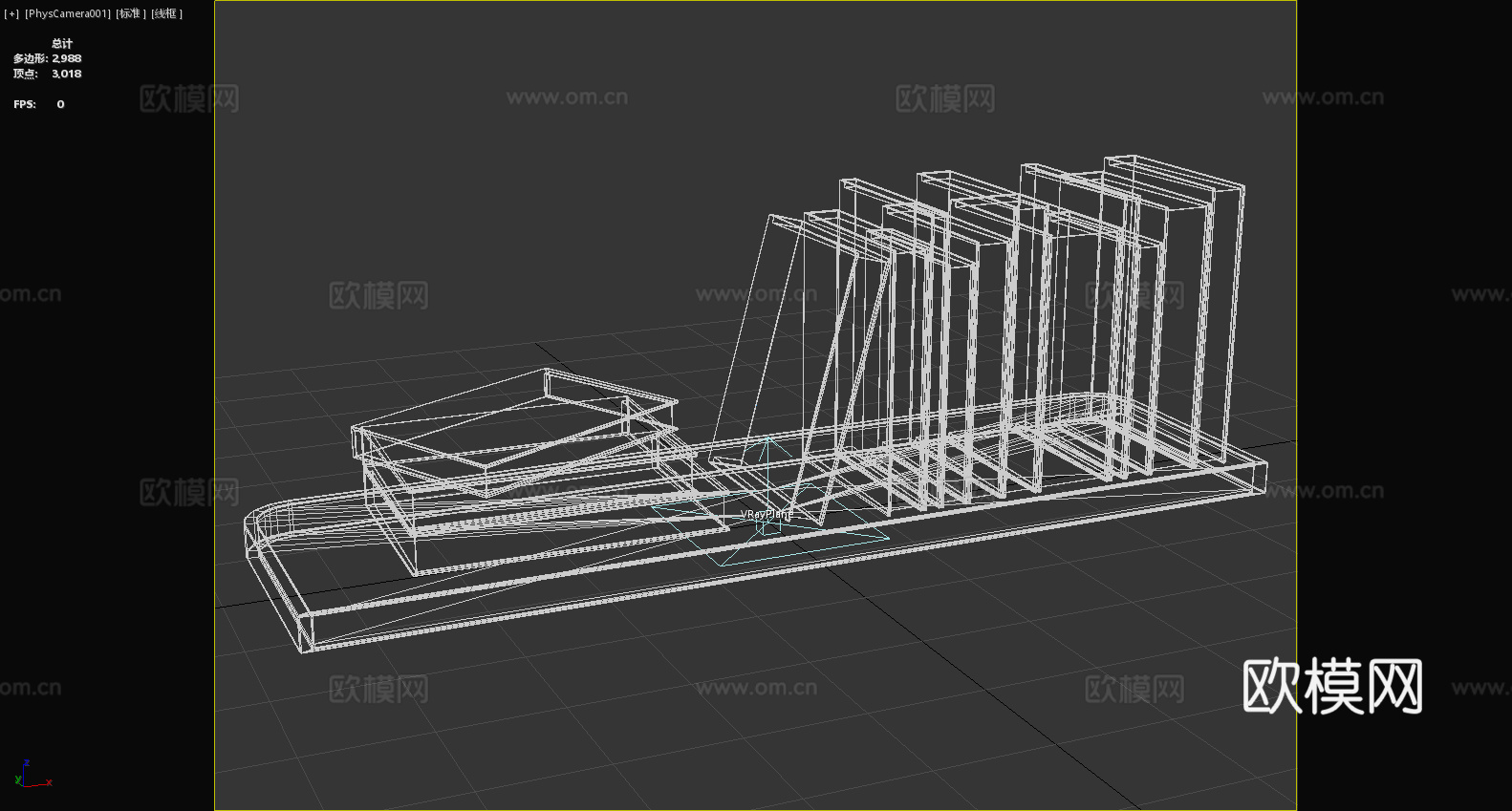Click the 总计 statistics header

click(62, 43)
